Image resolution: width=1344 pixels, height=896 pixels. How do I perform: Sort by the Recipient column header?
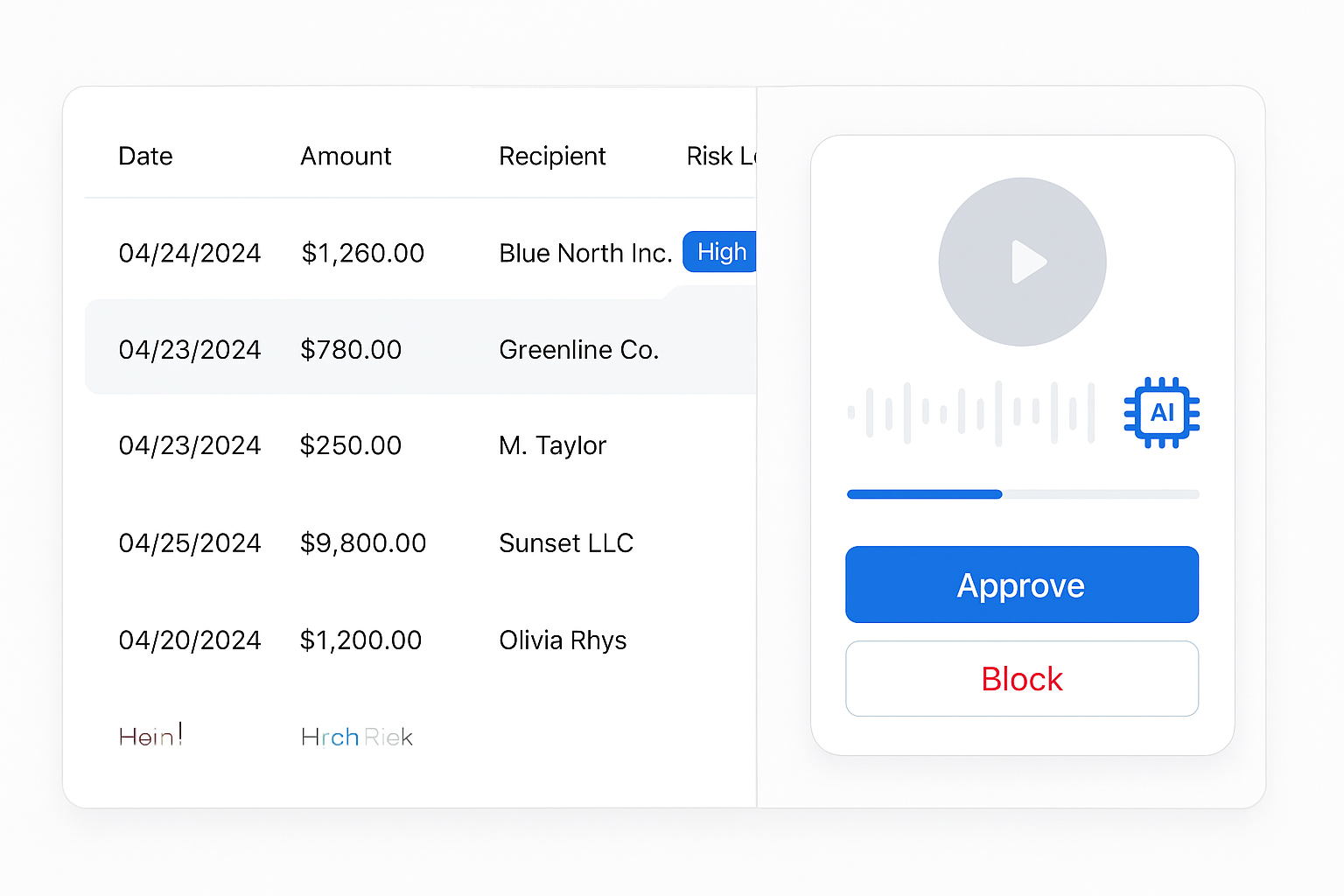tap(552, 157)
